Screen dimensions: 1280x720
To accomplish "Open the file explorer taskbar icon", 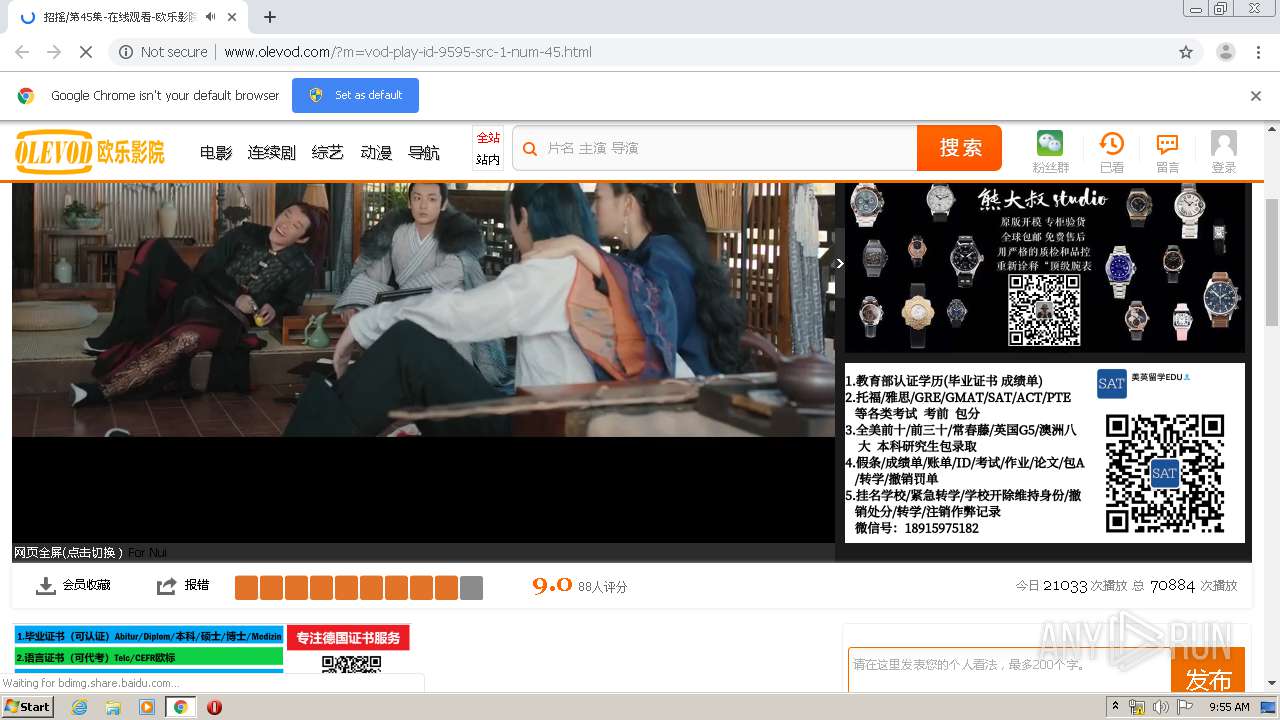I will (113, 707).
